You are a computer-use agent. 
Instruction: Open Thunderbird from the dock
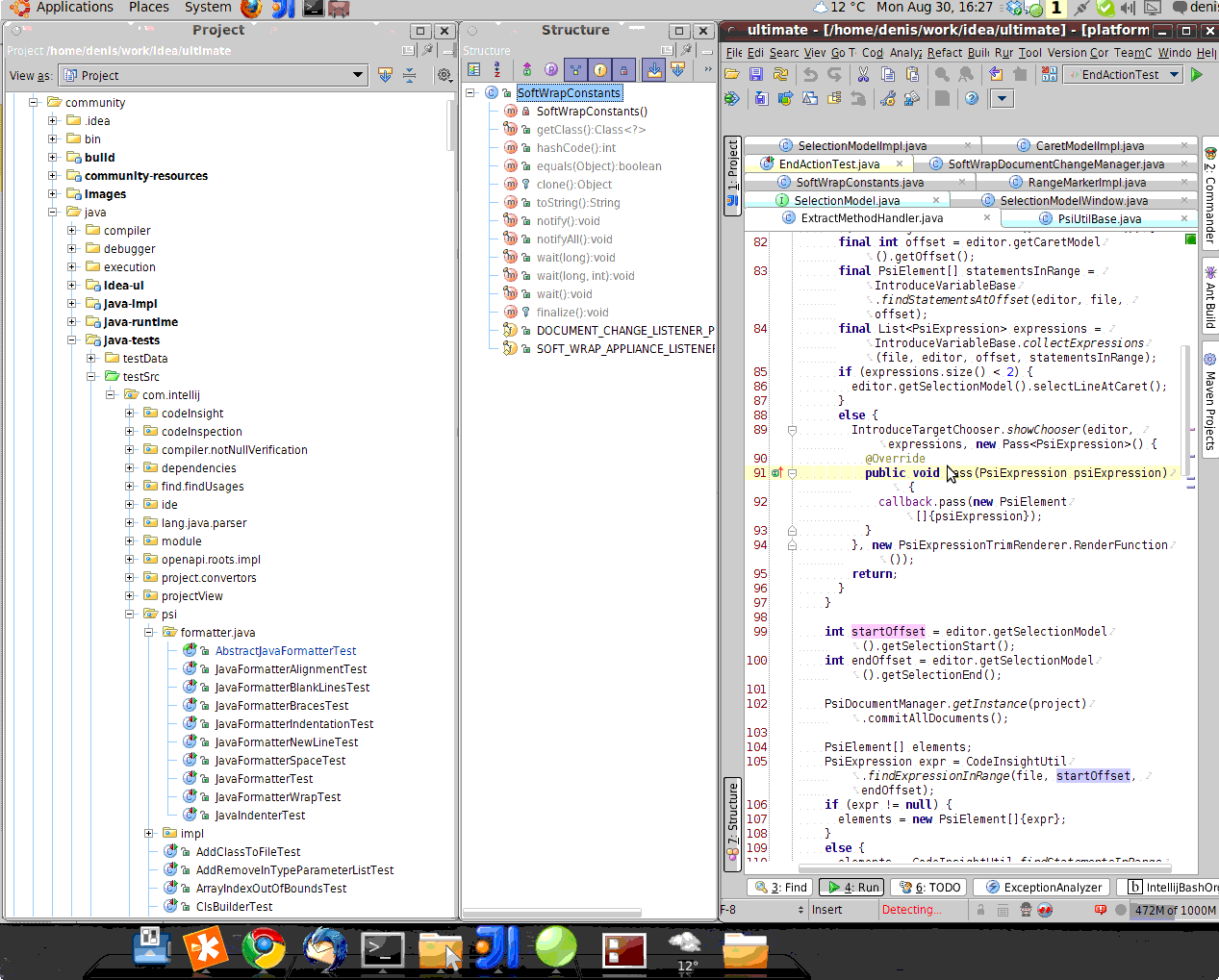point(324,949)
